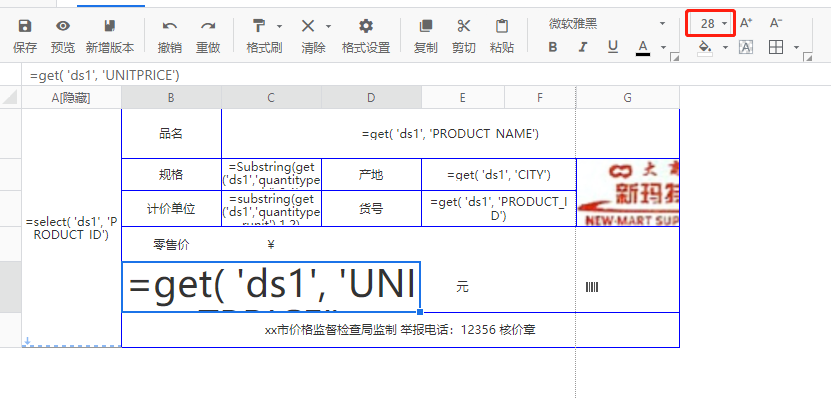The height and width of the screenshot is (398, 831).
Task: Select column header E
Action: pos(463,98)
